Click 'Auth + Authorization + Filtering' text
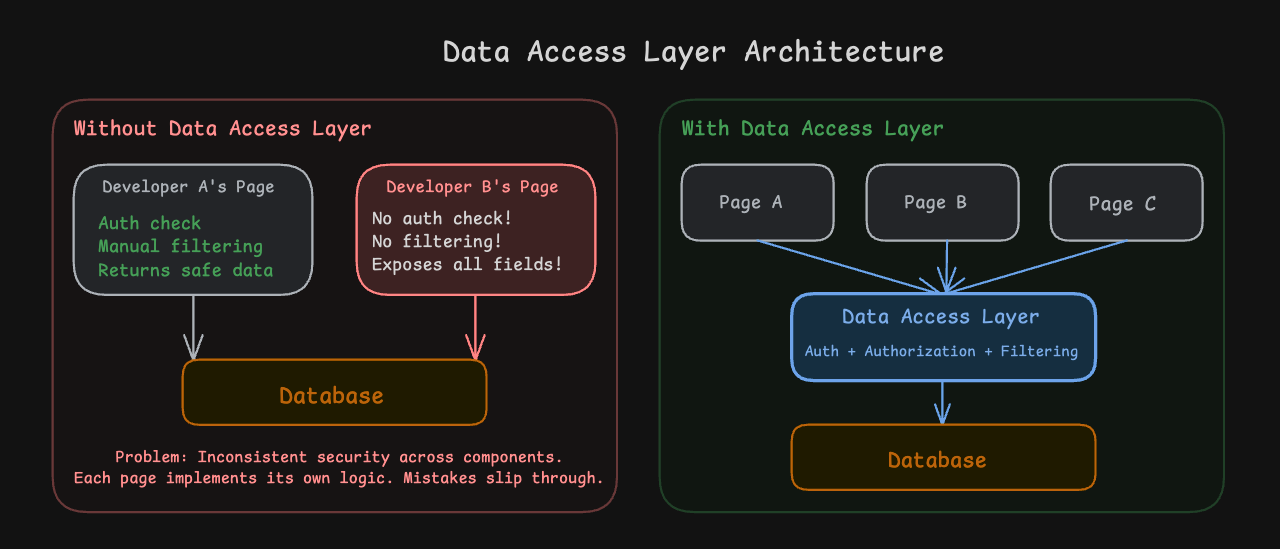Image resolution: width=1280 pixels, height=549 pixels. 941,352
